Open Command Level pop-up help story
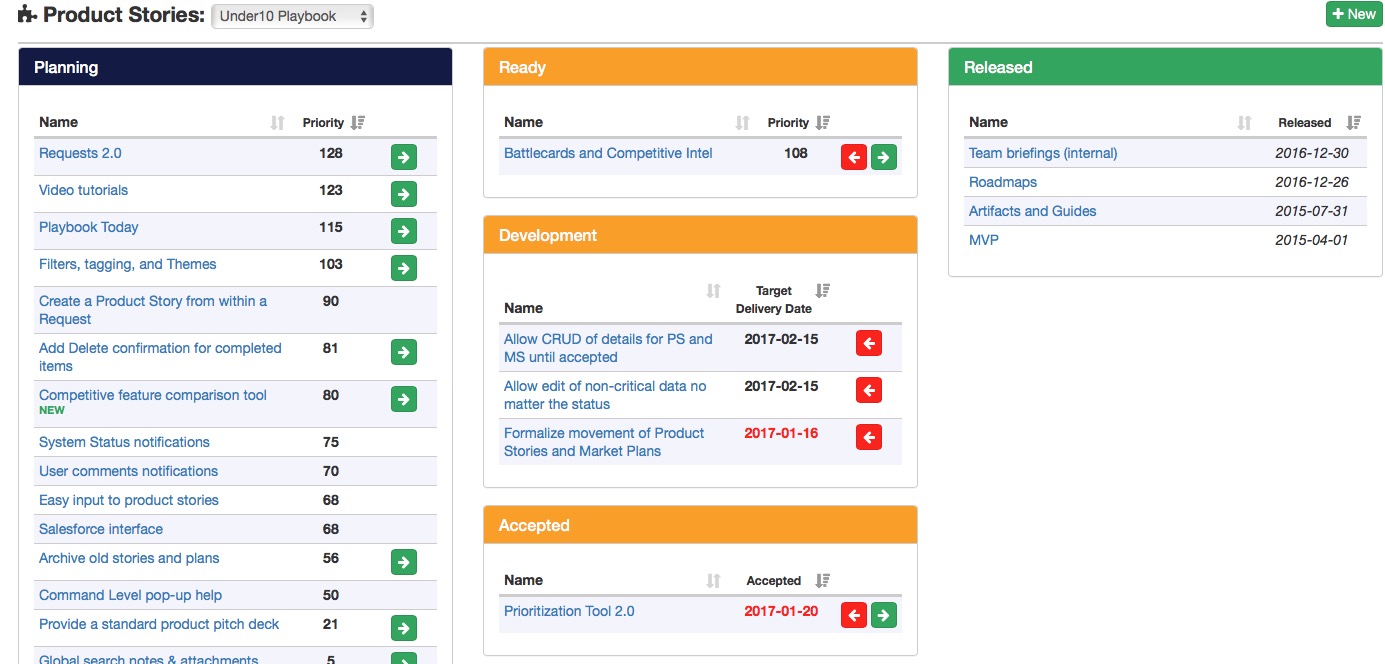The height and width of the screenshot is (664, 1385). (x=130, y=595)
